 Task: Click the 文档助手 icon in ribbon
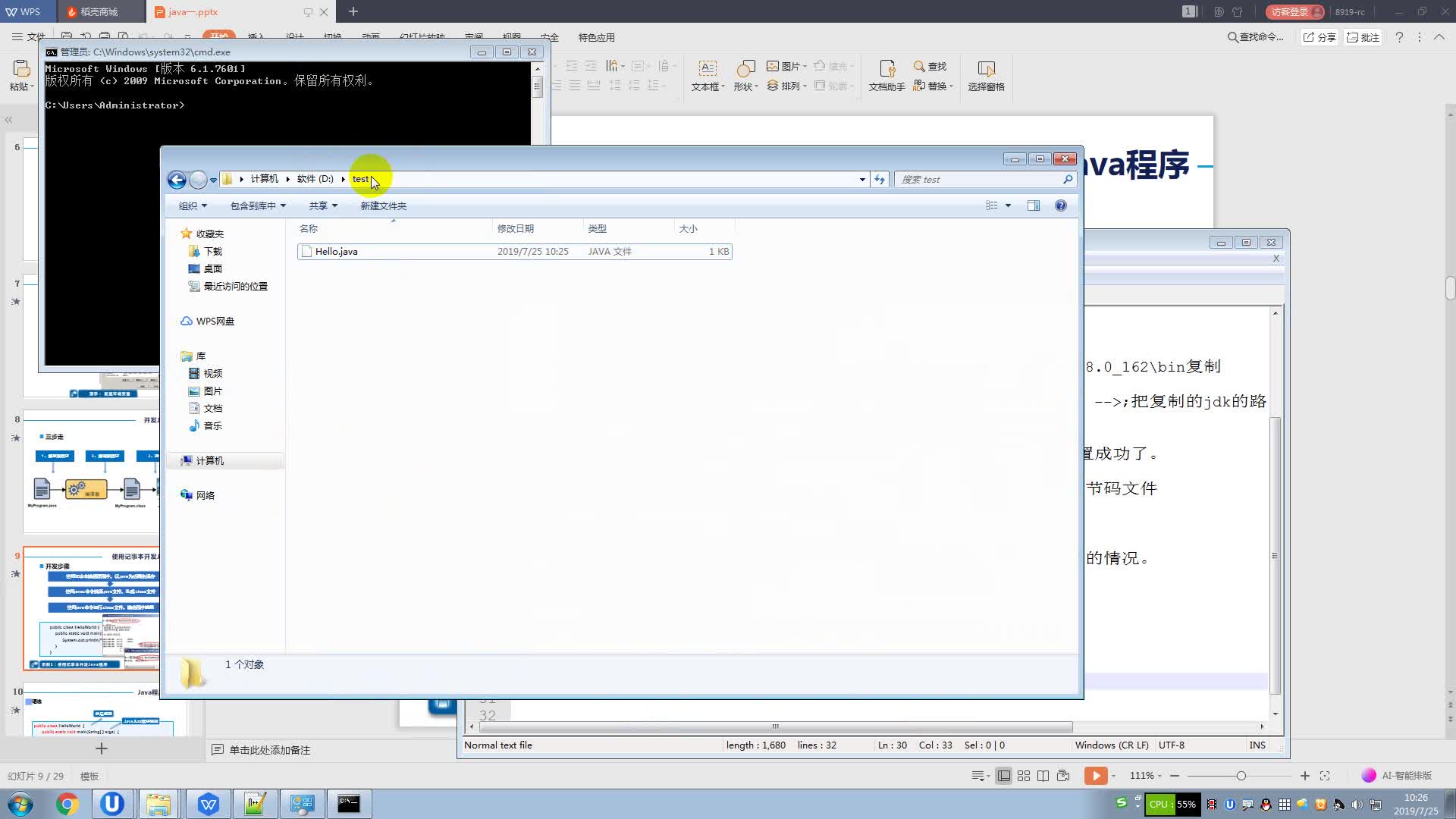point(886,76)
